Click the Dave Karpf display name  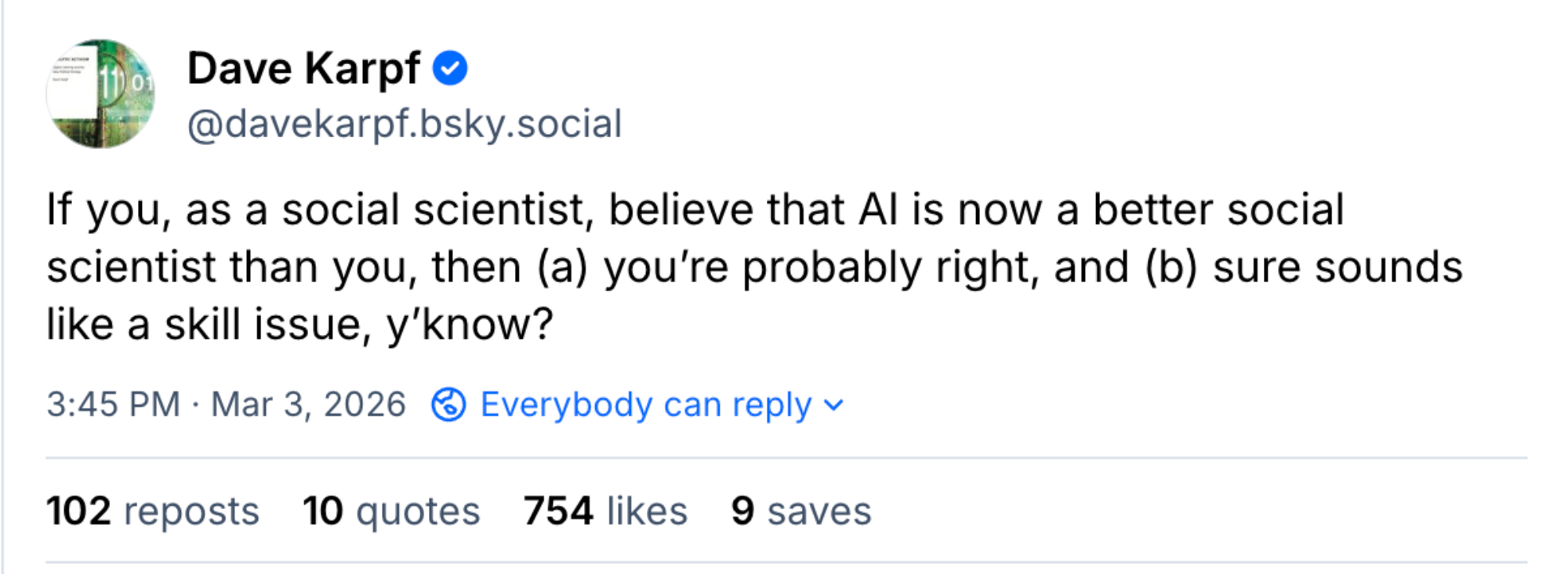[x=304, y=68]
